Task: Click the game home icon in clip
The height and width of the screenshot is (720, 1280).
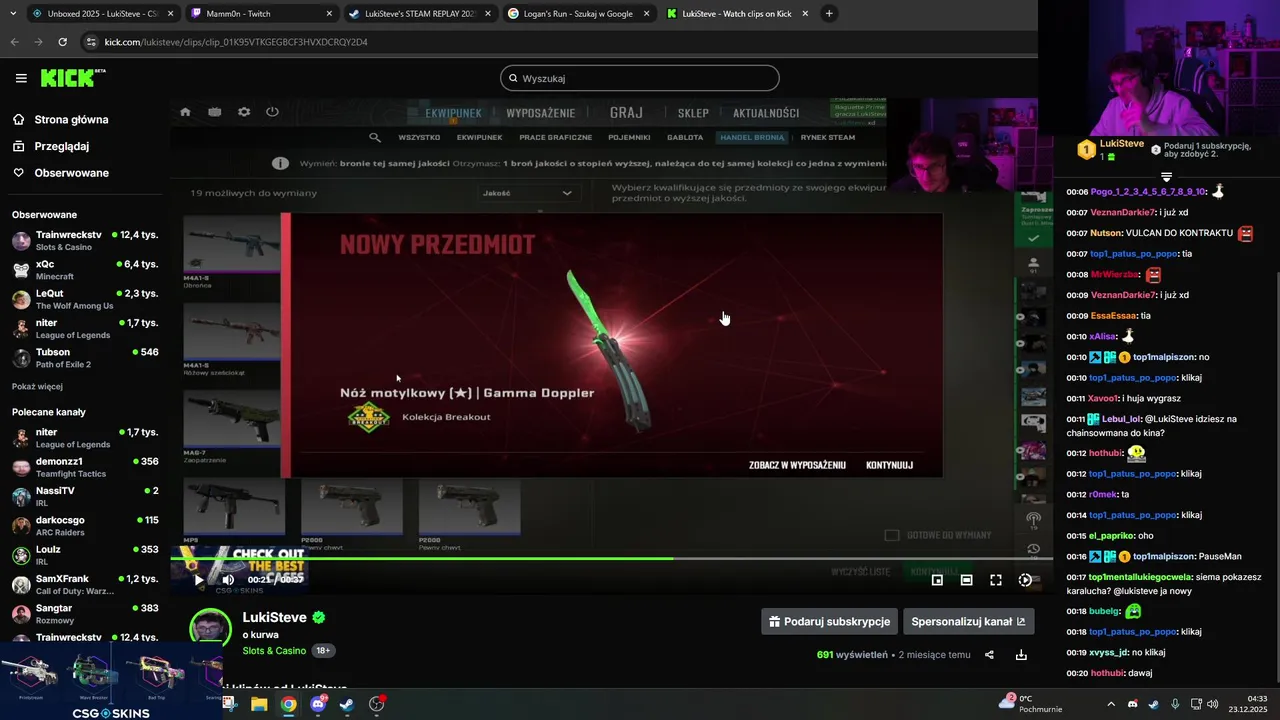Action: pos(185,112)
